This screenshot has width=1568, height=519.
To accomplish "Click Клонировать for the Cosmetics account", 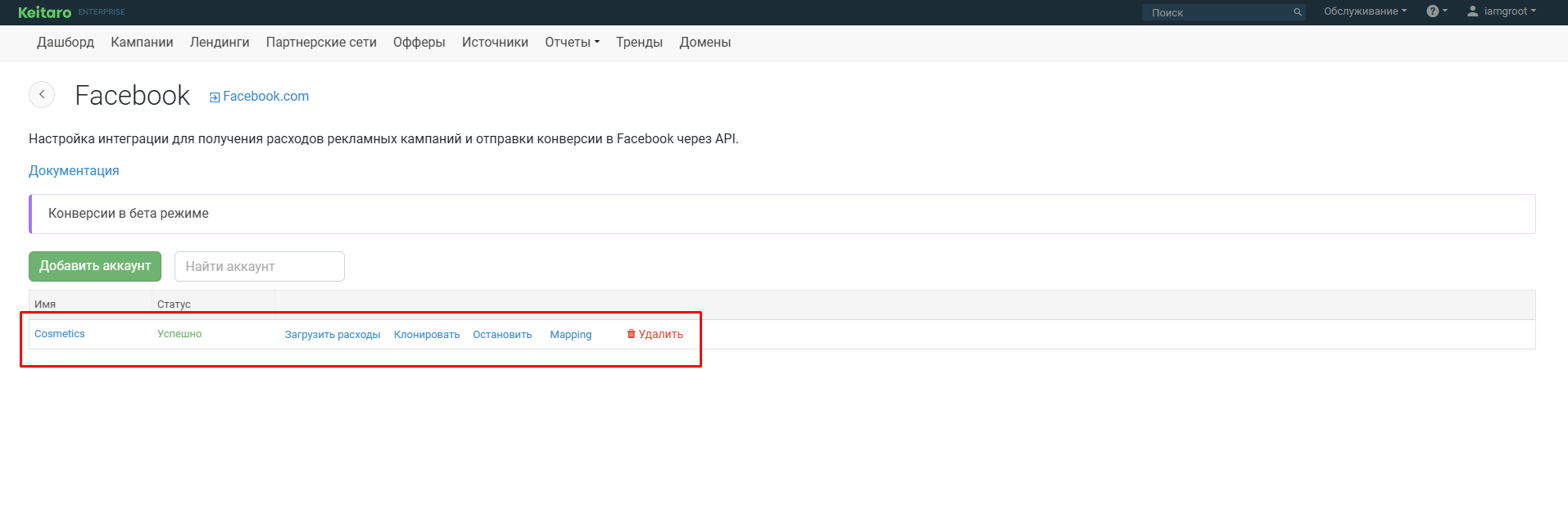I will coord(427,335).
